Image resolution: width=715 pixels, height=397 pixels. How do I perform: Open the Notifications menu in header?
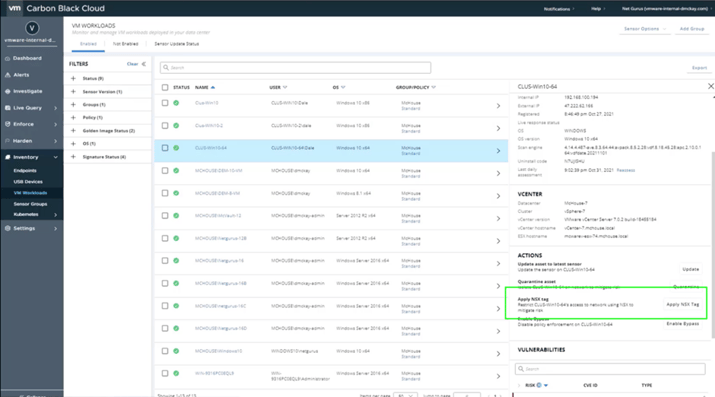click(x=559, y=9)
